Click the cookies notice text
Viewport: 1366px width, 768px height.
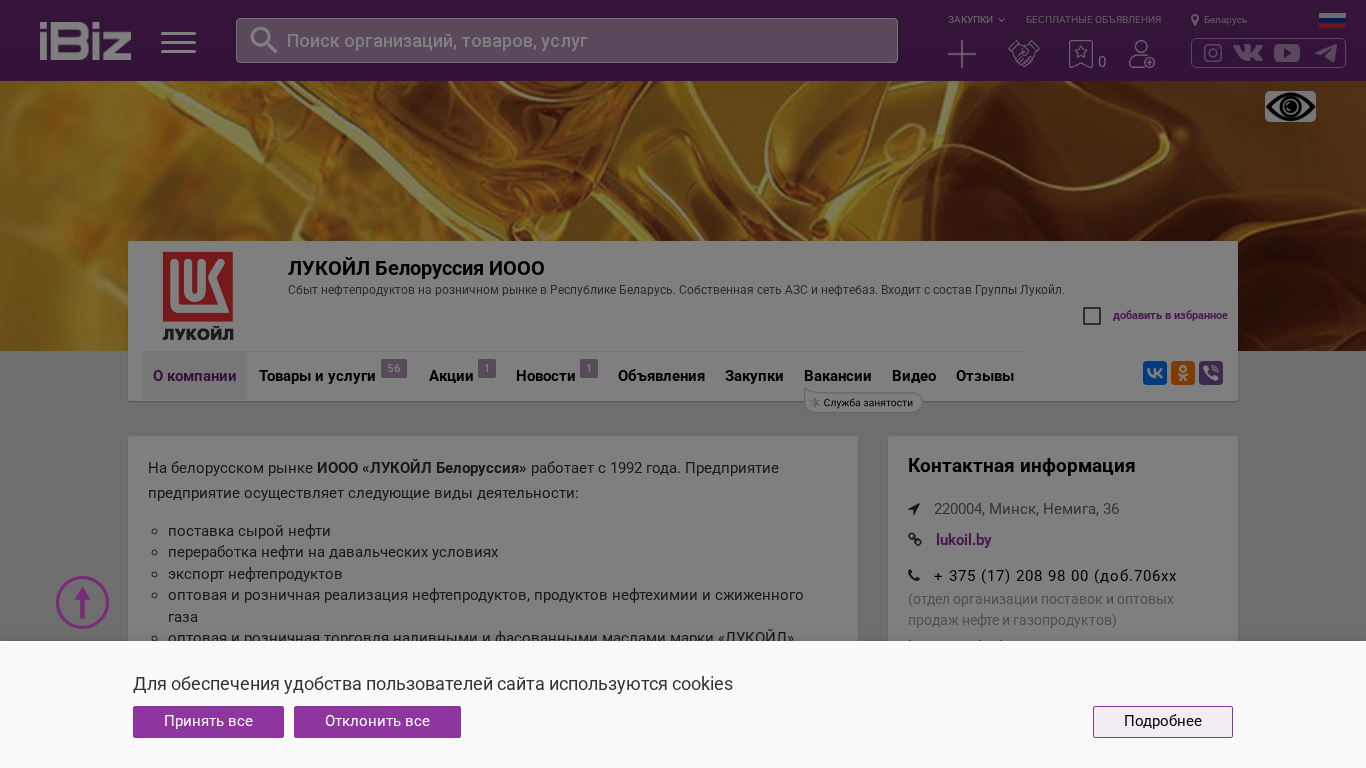[433, 684]
